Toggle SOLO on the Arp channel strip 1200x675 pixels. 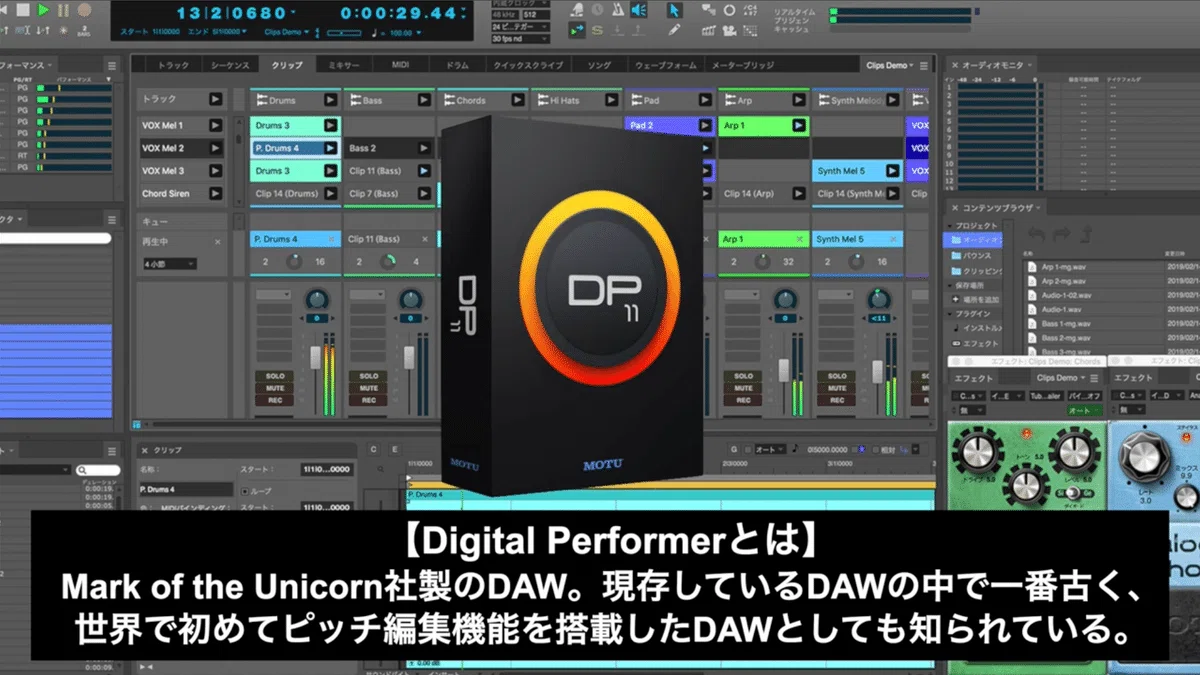click(x=743, y=376)
